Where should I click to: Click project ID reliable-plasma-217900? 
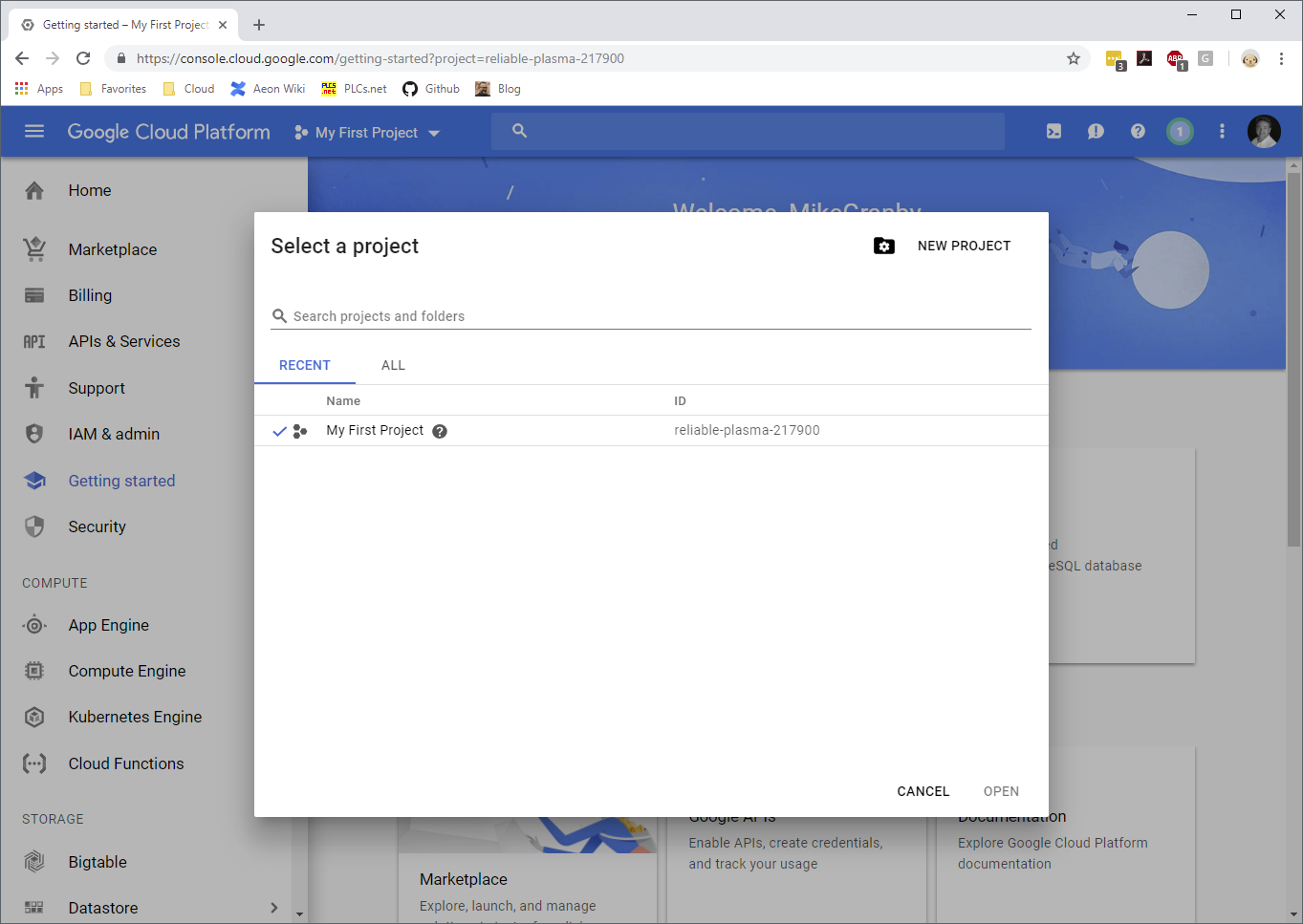pos(747,430)
